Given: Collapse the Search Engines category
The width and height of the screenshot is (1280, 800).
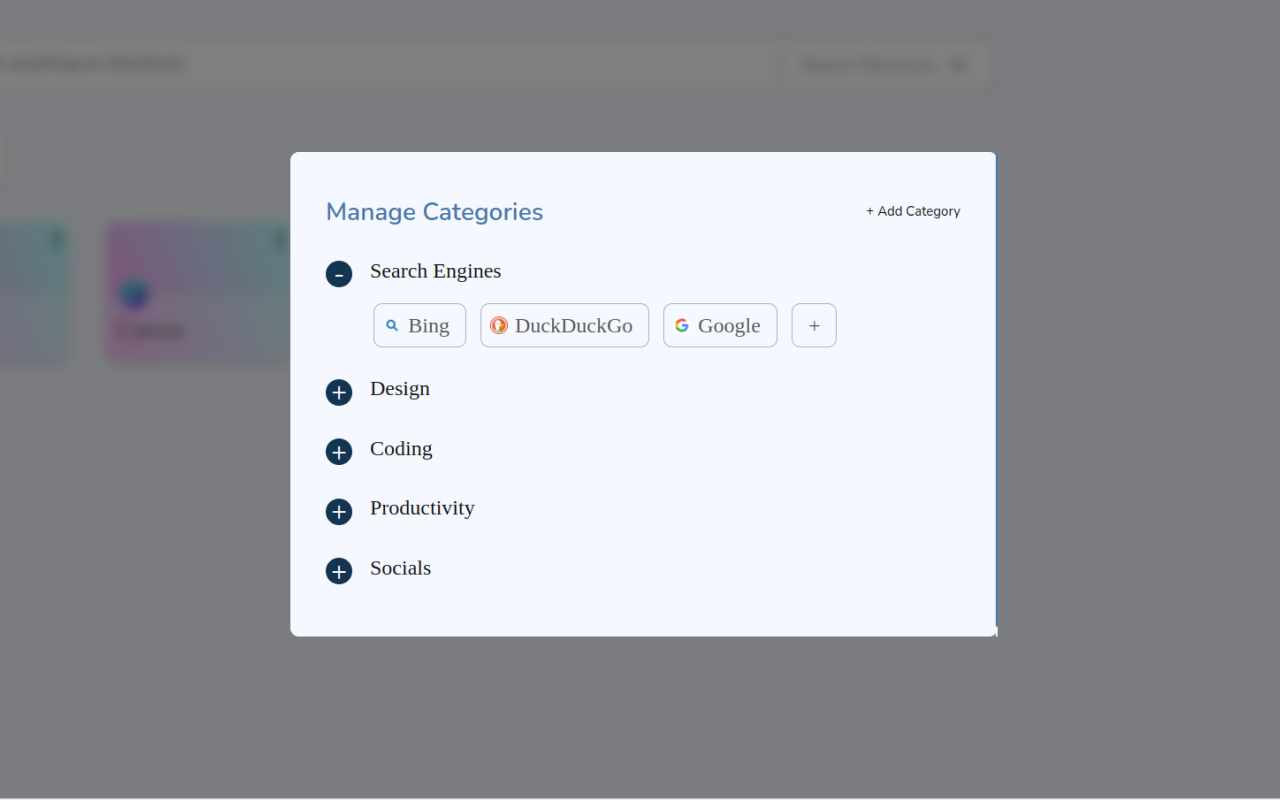Looking at the screenshot, I should click(x=339, y=274).
